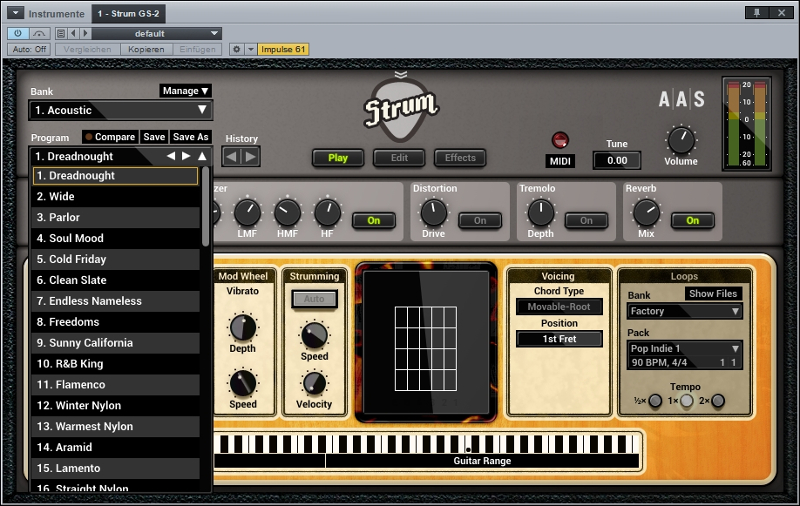Select the 1 - Strum GS-2 tab
The height and width of the screenshot is (506, 800).
[129, 13]
